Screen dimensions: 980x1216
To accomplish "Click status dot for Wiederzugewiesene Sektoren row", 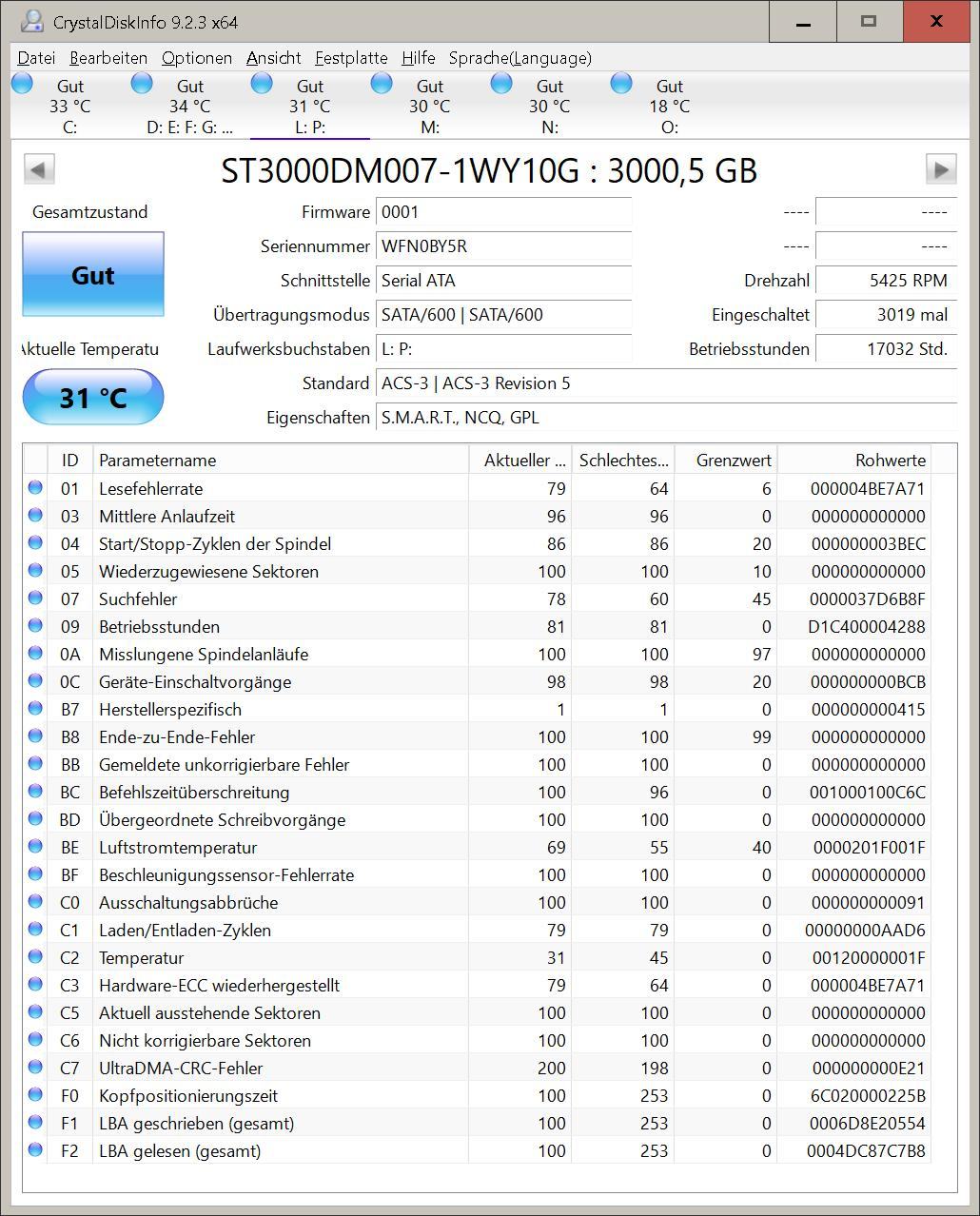I will pos(35,570).
